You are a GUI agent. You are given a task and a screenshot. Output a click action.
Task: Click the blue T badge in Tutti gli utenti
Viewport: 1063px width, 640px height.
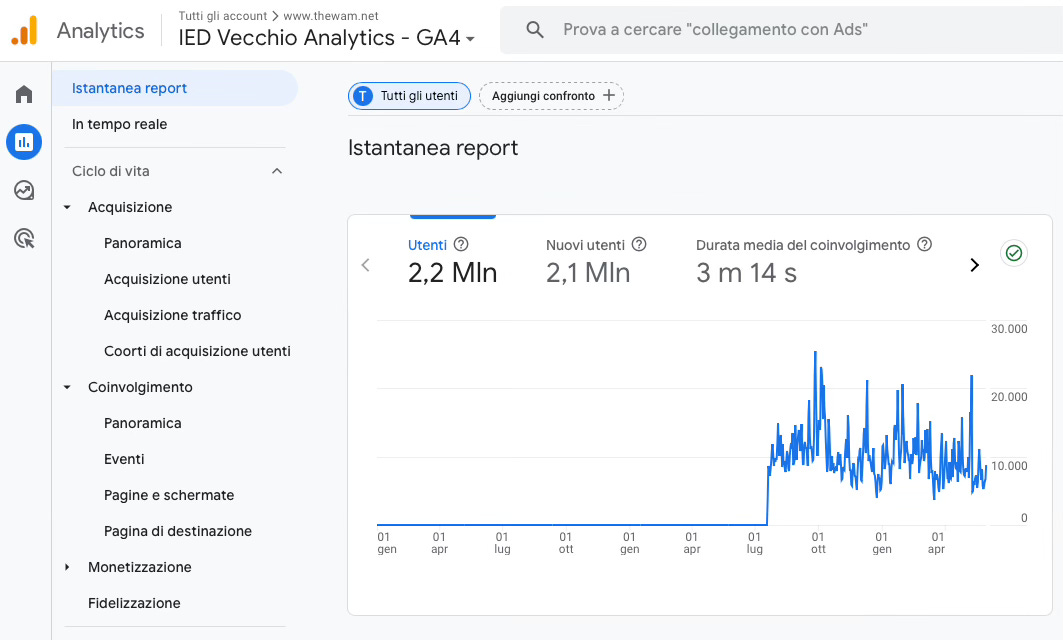(x=363, y=96)
